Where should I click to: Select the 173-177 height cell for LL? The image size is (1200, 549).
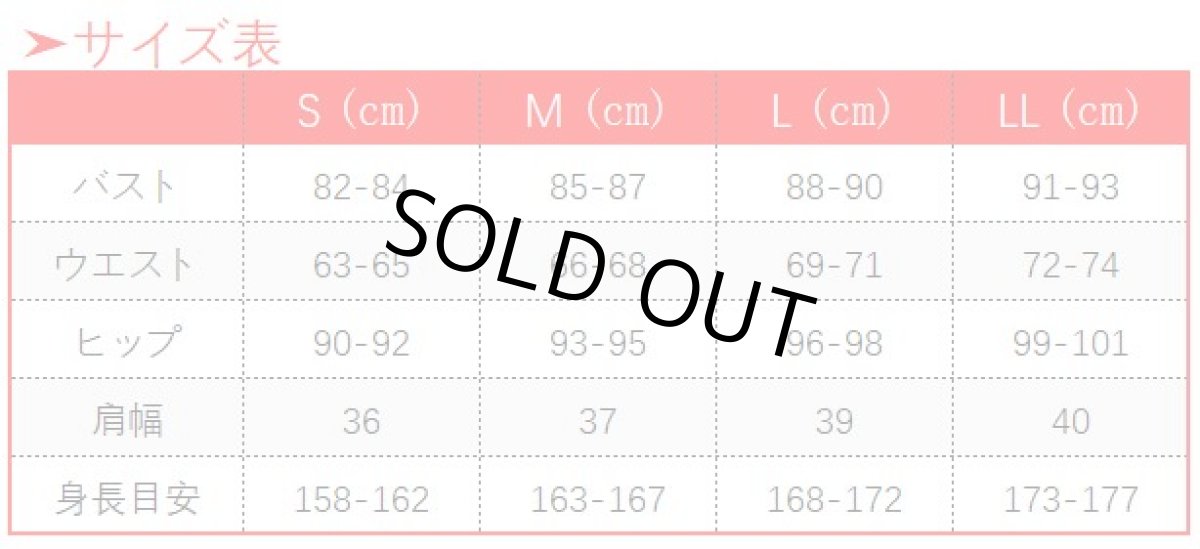[1070, 498]
